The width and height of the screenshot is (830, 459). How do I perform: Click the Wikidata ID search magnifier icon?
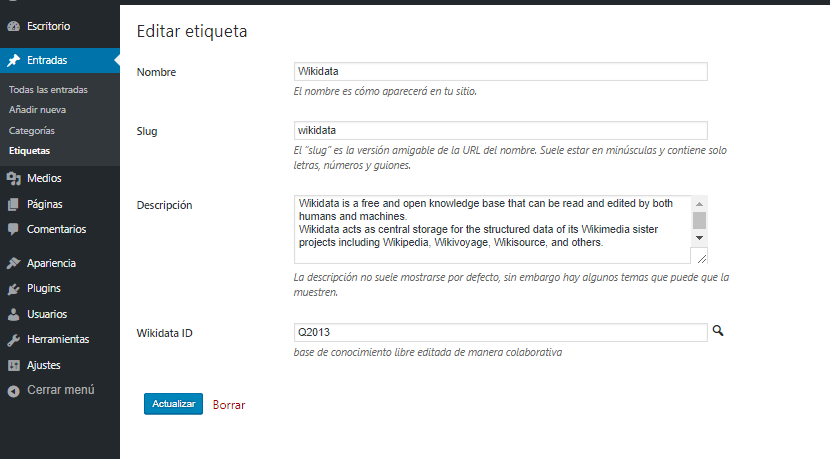coord(718,331)
